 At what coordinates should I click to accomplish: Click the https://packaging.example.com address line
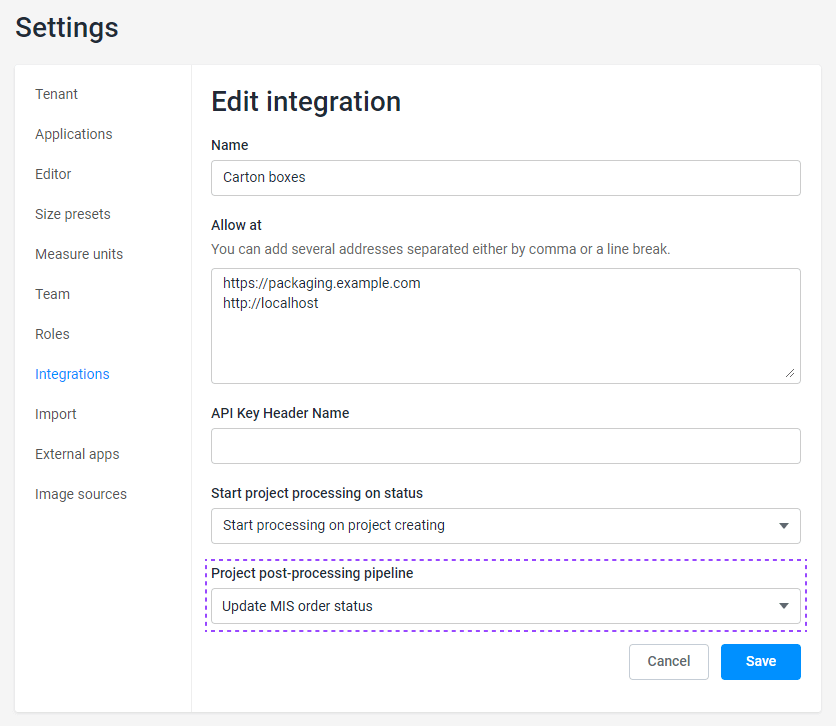pos(321,283)
